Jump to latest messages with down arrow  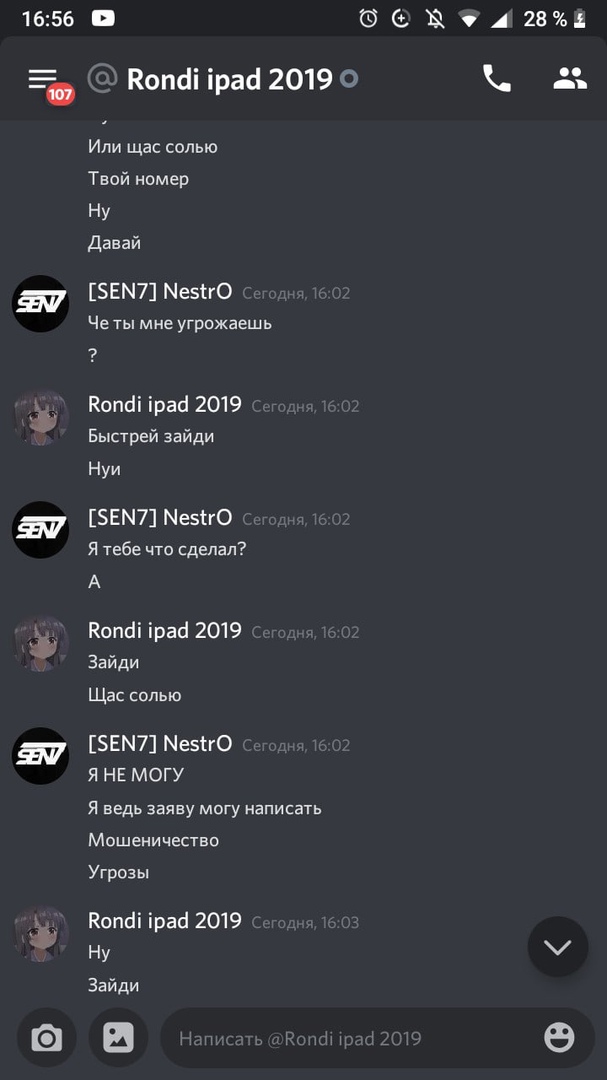coord(557,947)
